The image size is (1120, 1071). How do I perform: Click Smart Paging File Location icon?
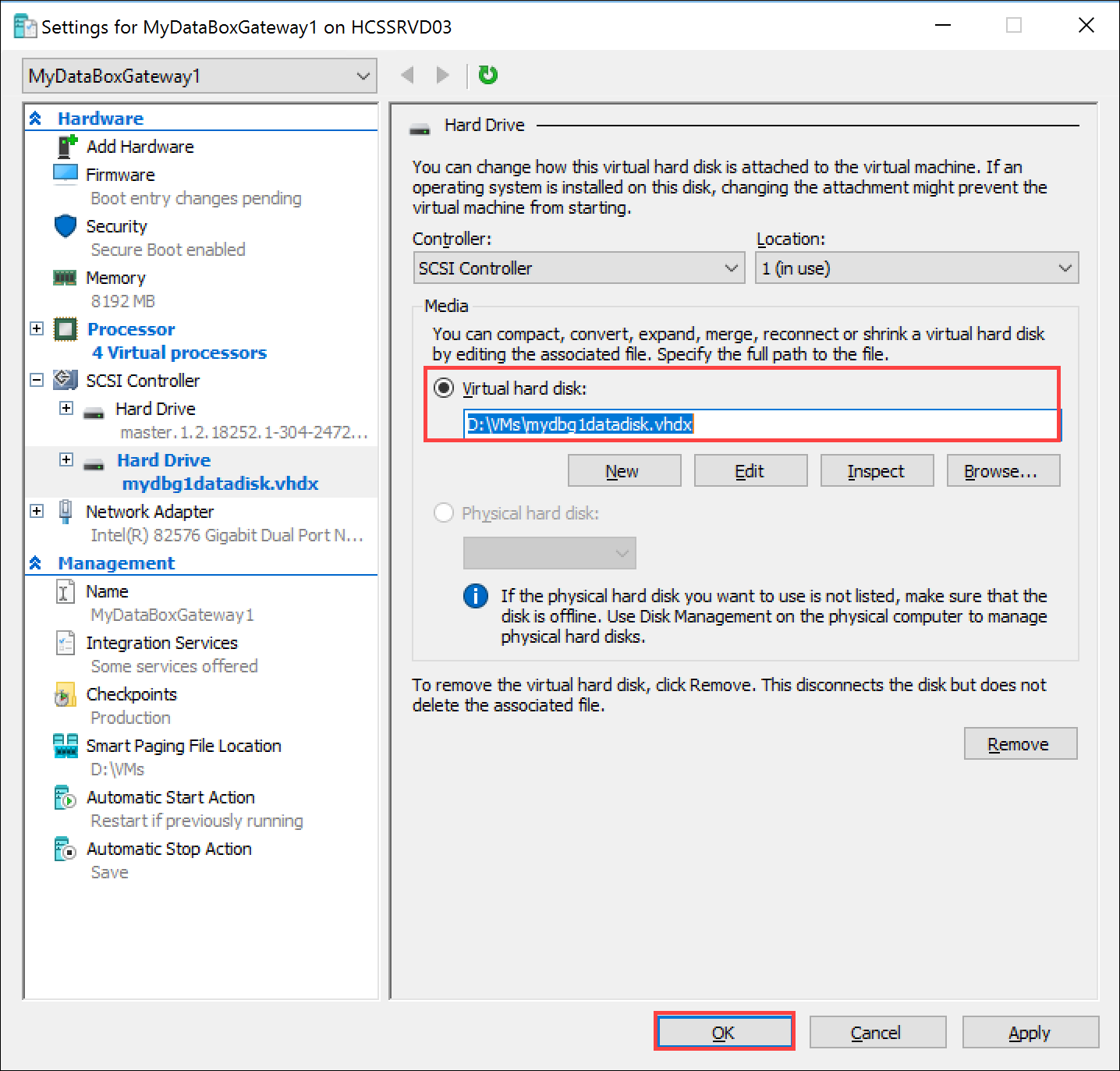(x=66, y=746)
